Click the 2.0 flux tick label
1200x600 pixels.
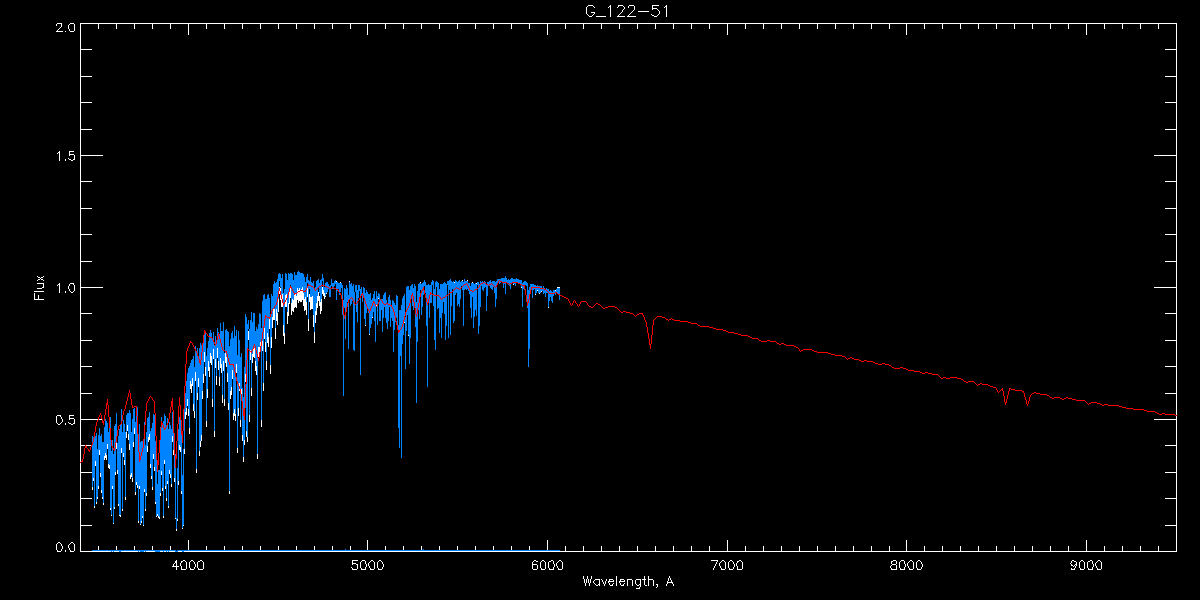64,28
